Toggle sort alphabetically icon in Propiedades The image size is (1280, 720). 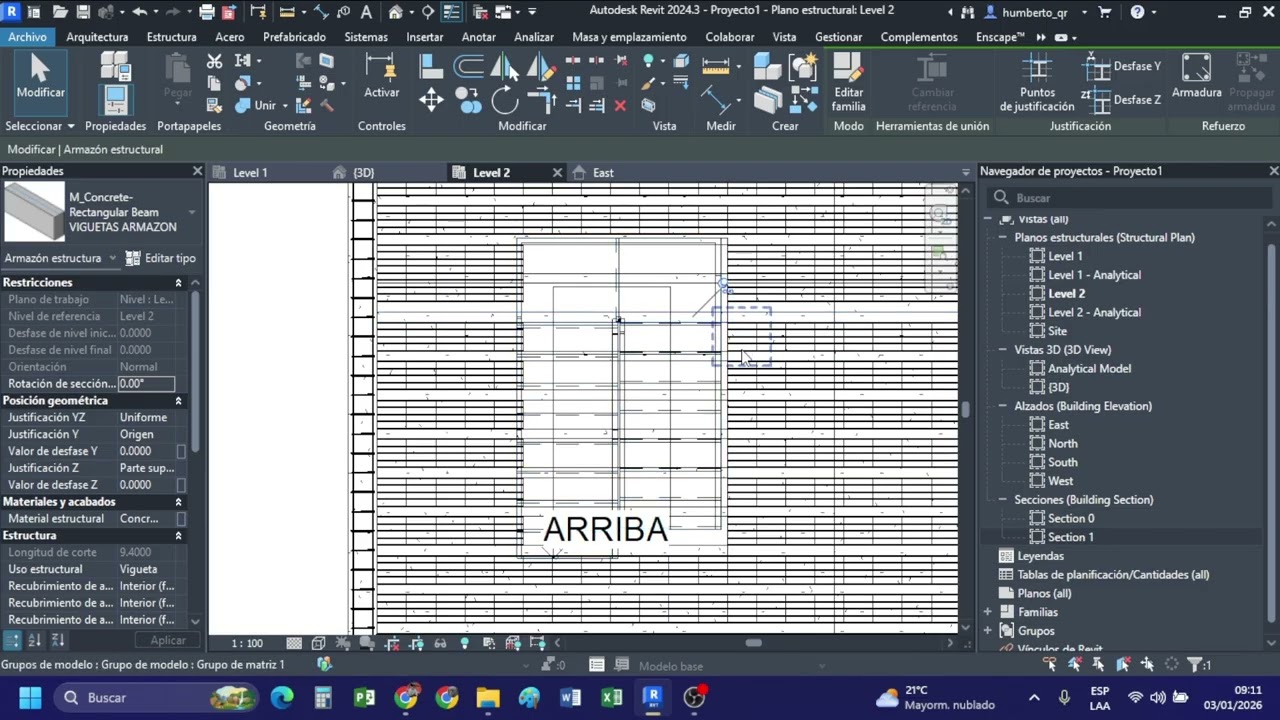35,640
